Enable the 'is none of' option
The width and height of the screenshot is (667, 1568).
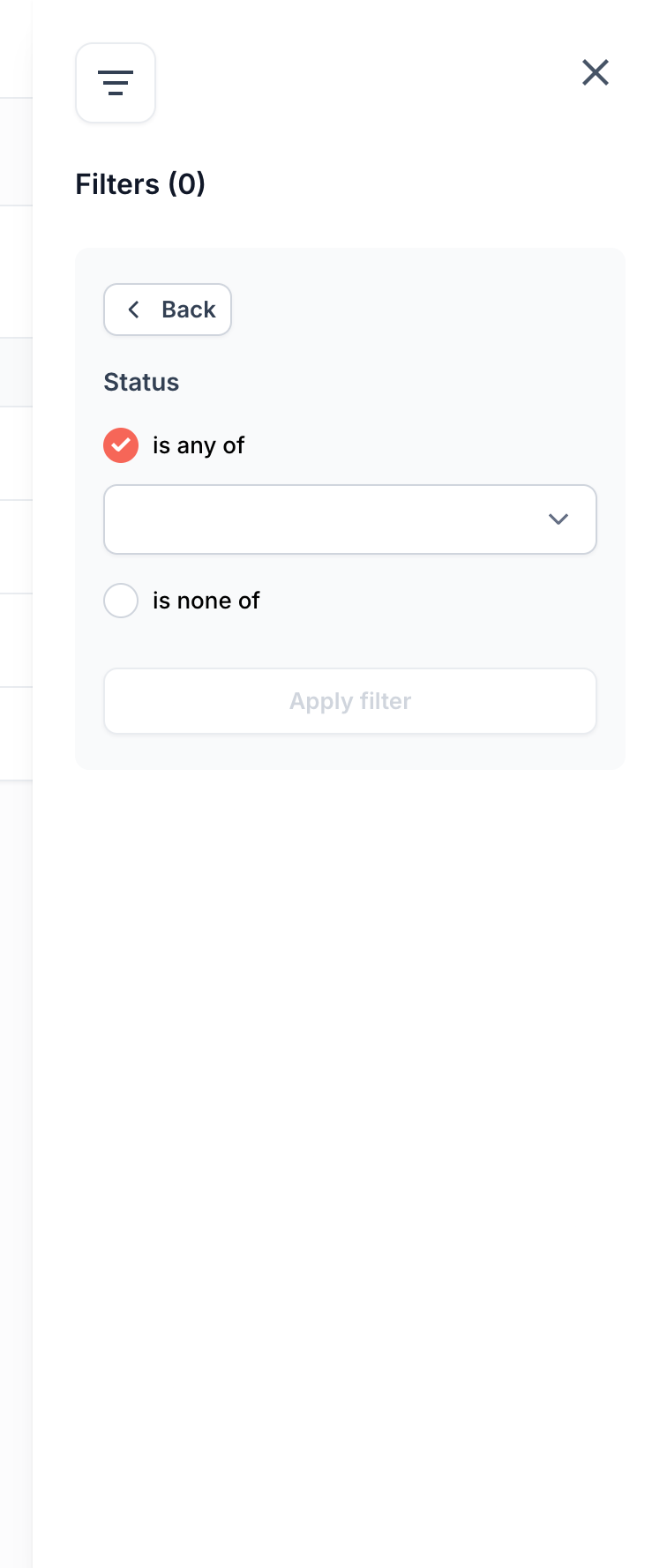[121, 601]
